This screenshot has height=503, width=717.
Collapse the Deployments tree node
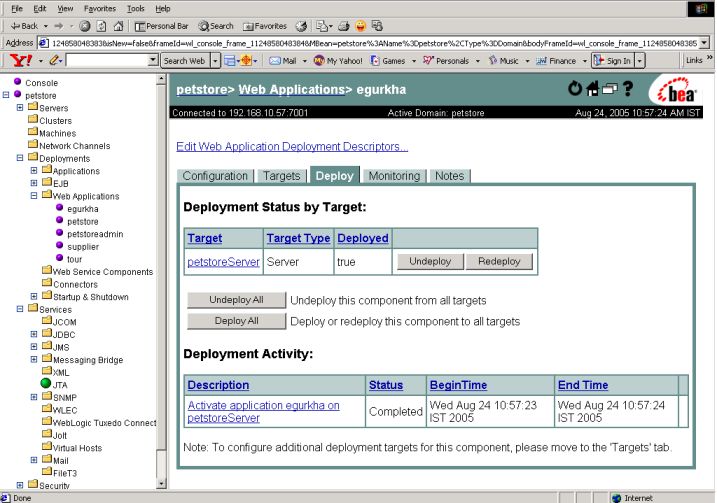coord(20,158)
